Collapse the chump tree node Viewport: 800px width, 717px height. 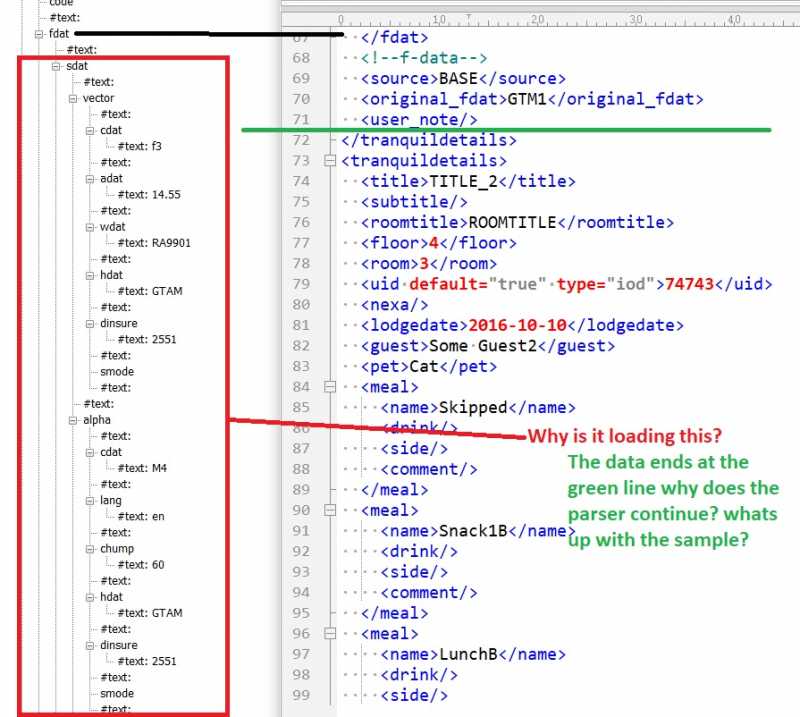[x=89, y=549]
